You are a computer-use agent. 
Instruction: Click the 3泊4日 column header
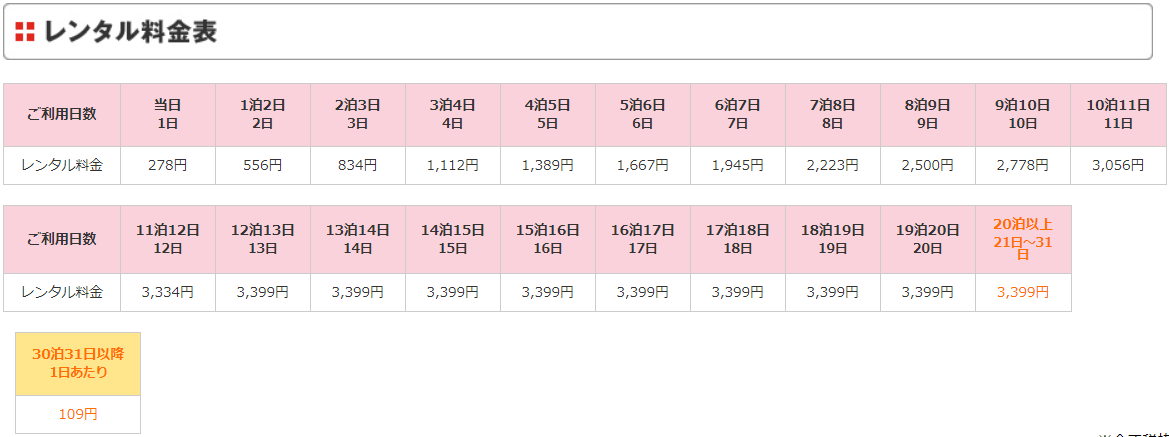[453, 114]
